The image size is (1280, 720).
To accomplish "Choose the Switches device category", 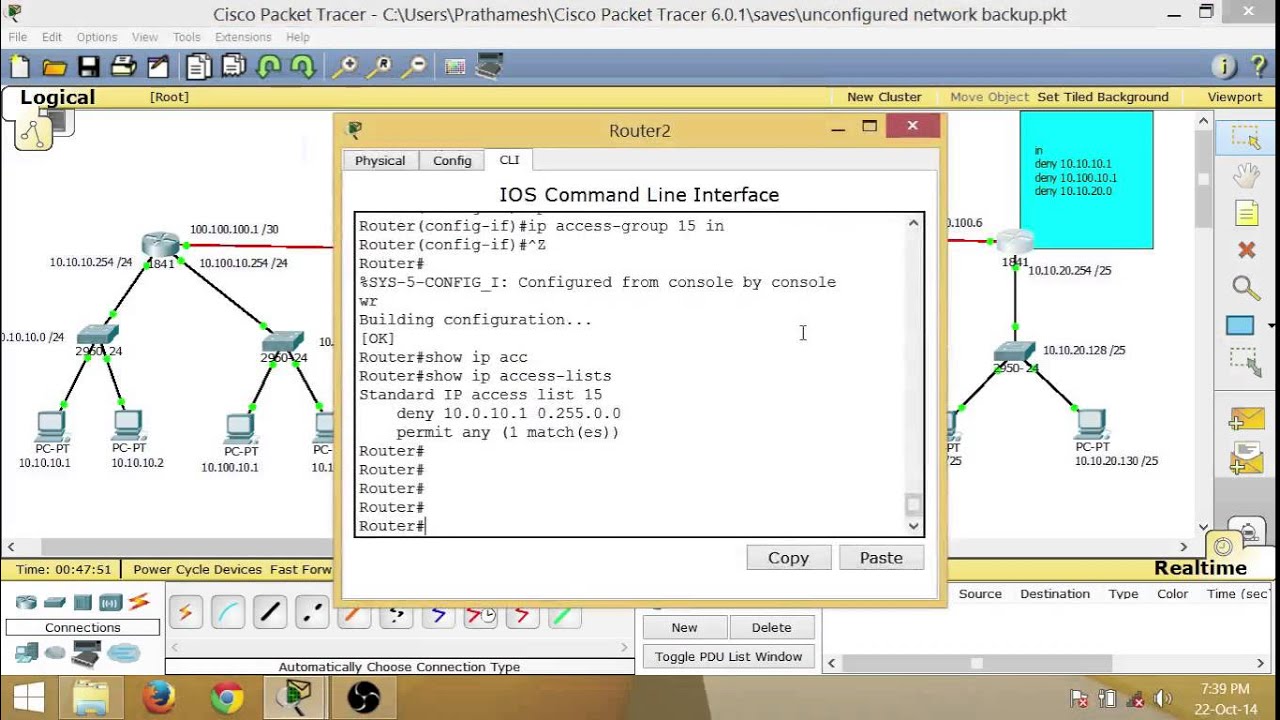I will click(x=55, y=602).
